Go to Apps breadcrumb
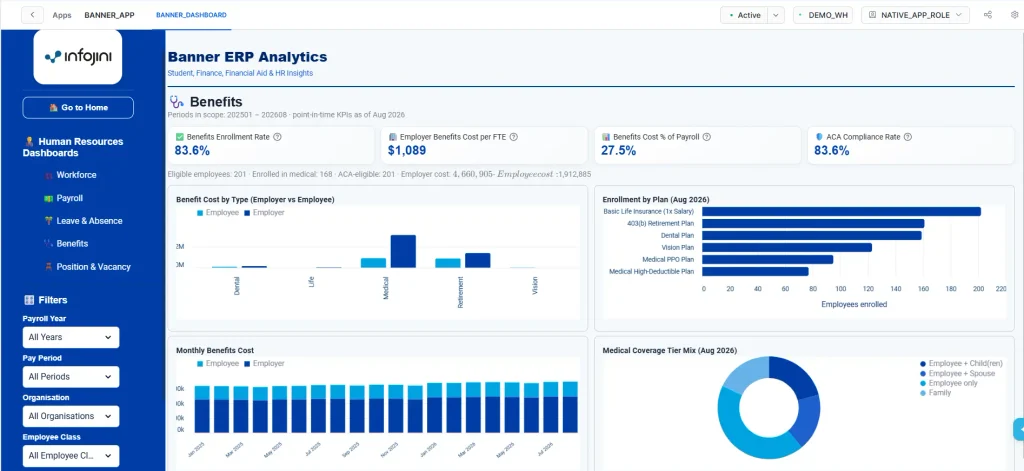1024x471 pixels. click(x=62, y=15)
